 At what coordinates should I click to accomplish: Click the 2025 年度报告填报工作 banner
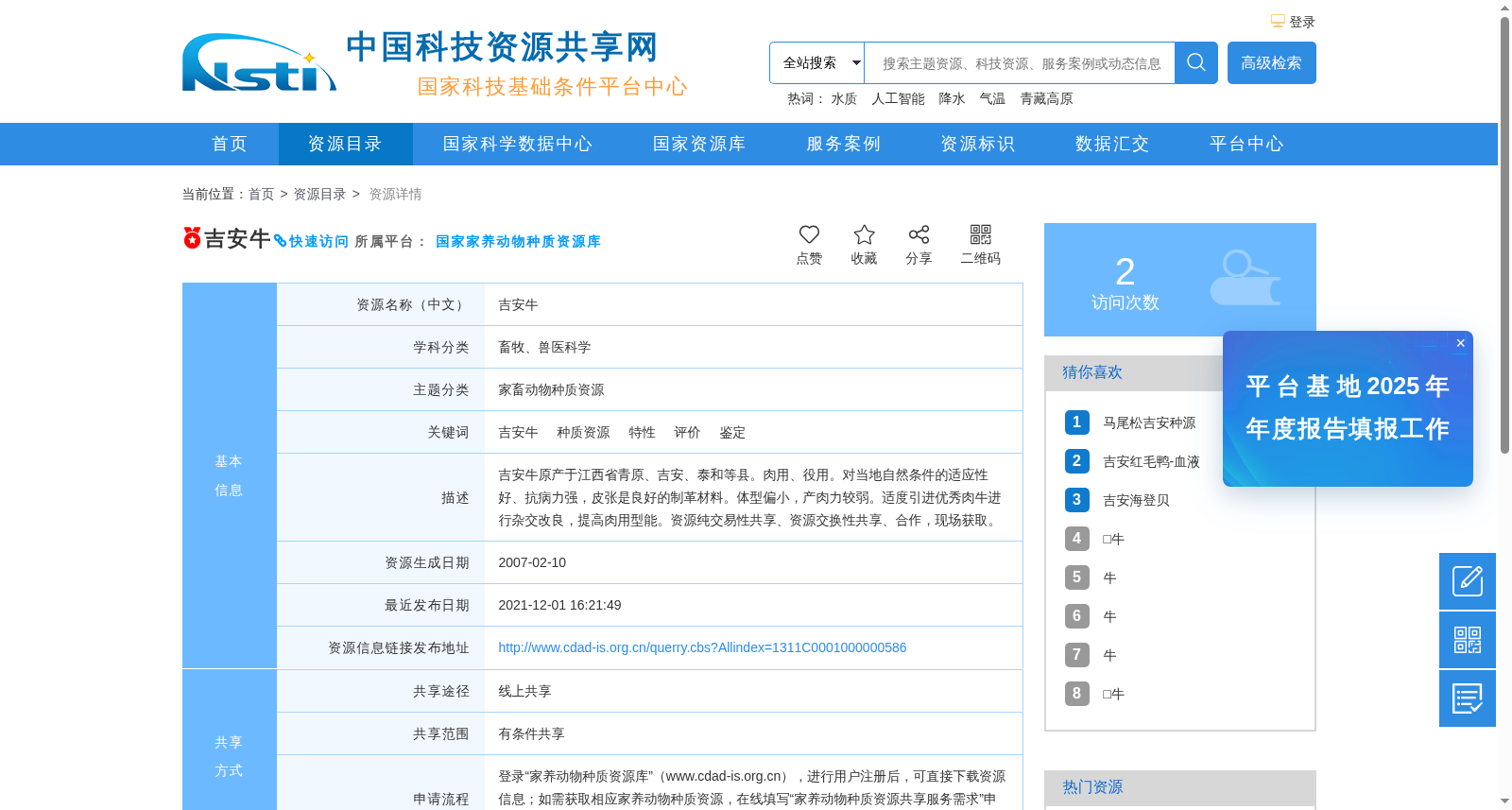pos(1348,408)
